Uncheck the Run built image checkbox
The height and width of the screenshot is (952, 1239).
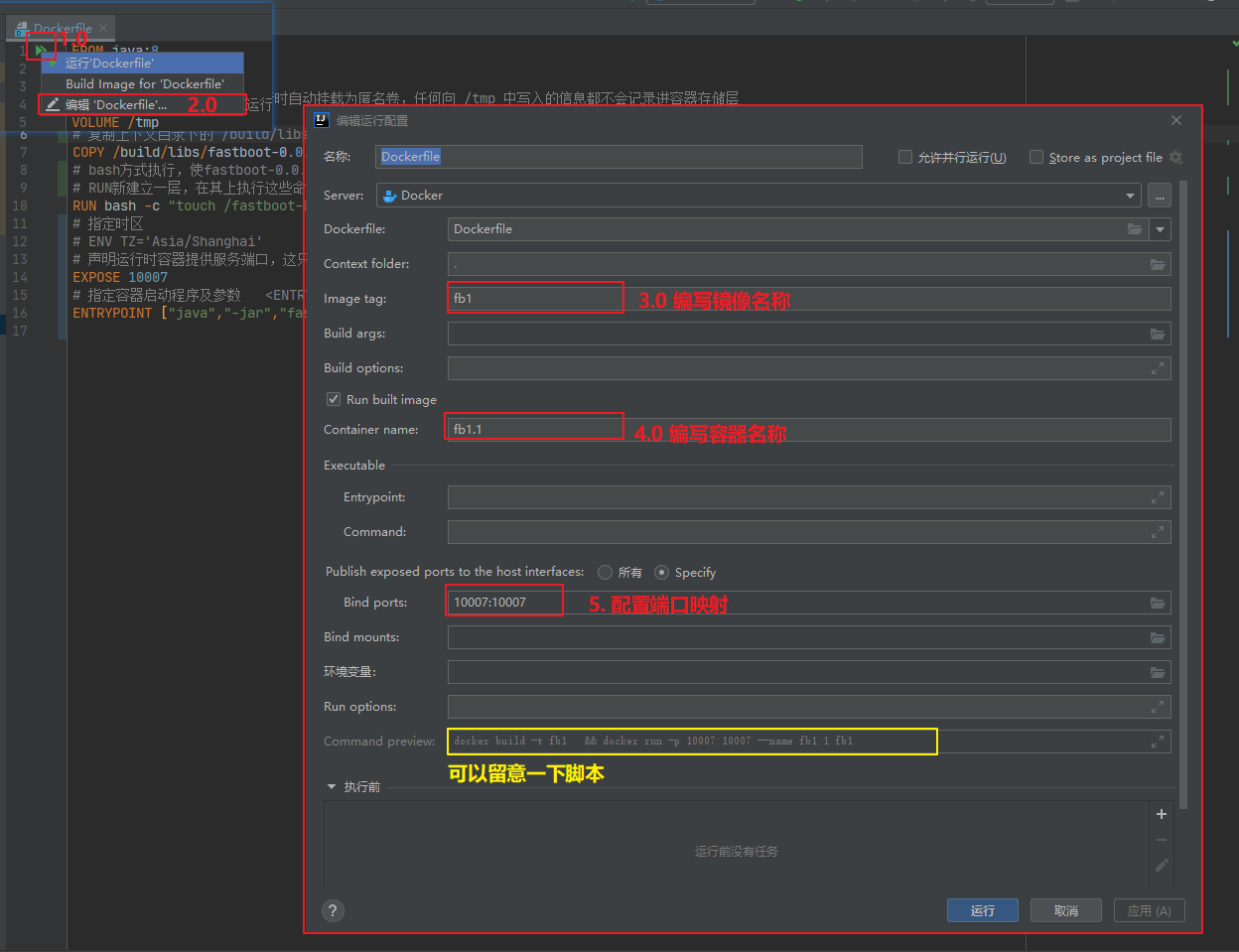click(334, 399)
